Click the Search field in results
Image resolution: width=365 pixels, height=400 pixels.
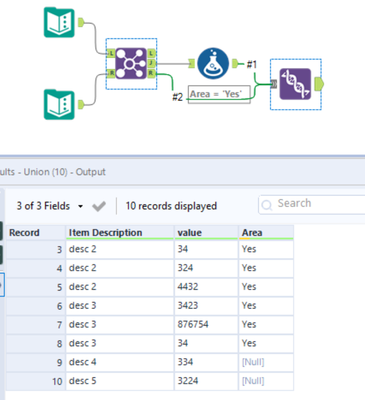coord(313,204)
